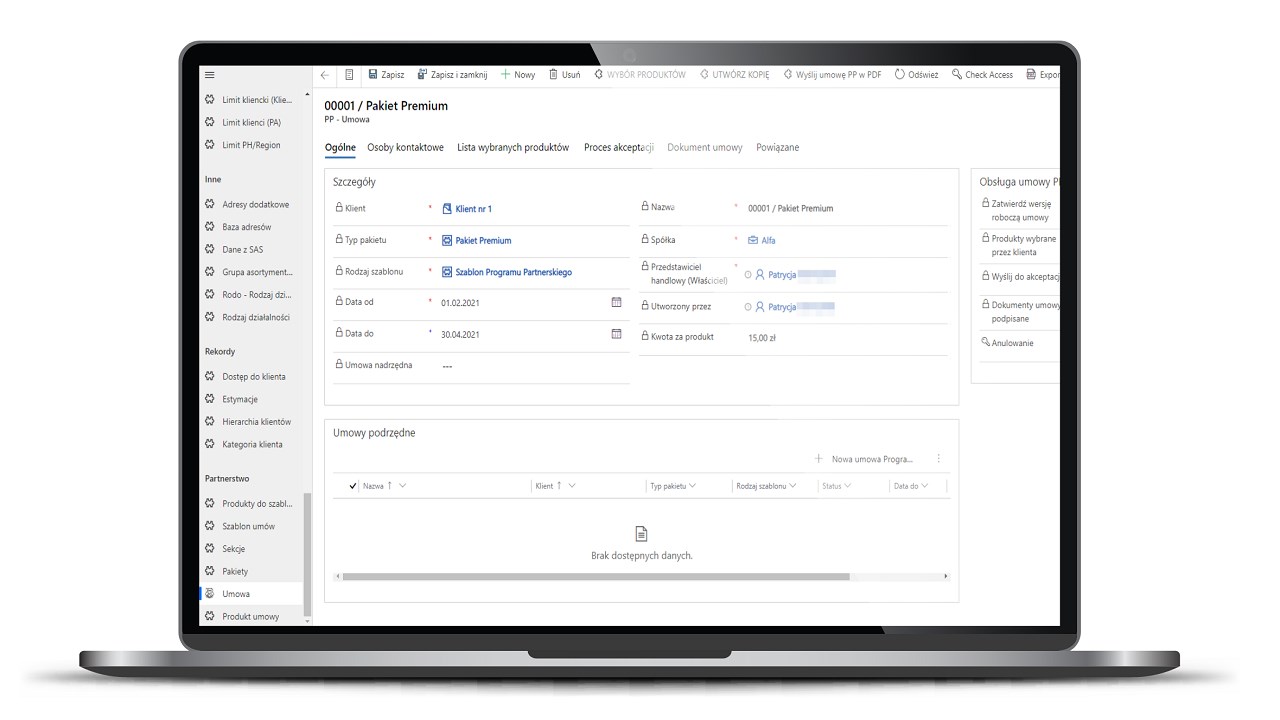1280x720 pixels.
Task: Open Klient column header dropdown
Action: (x=572, y=486)
